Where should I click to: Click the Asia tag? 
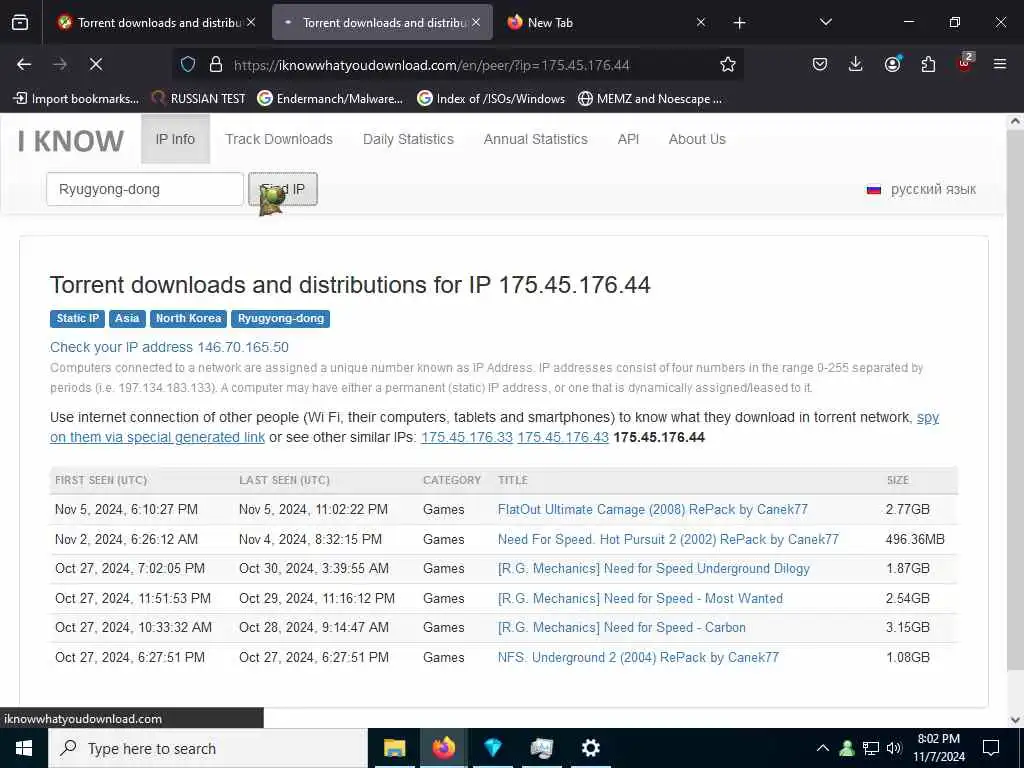(x=127, y=319)
